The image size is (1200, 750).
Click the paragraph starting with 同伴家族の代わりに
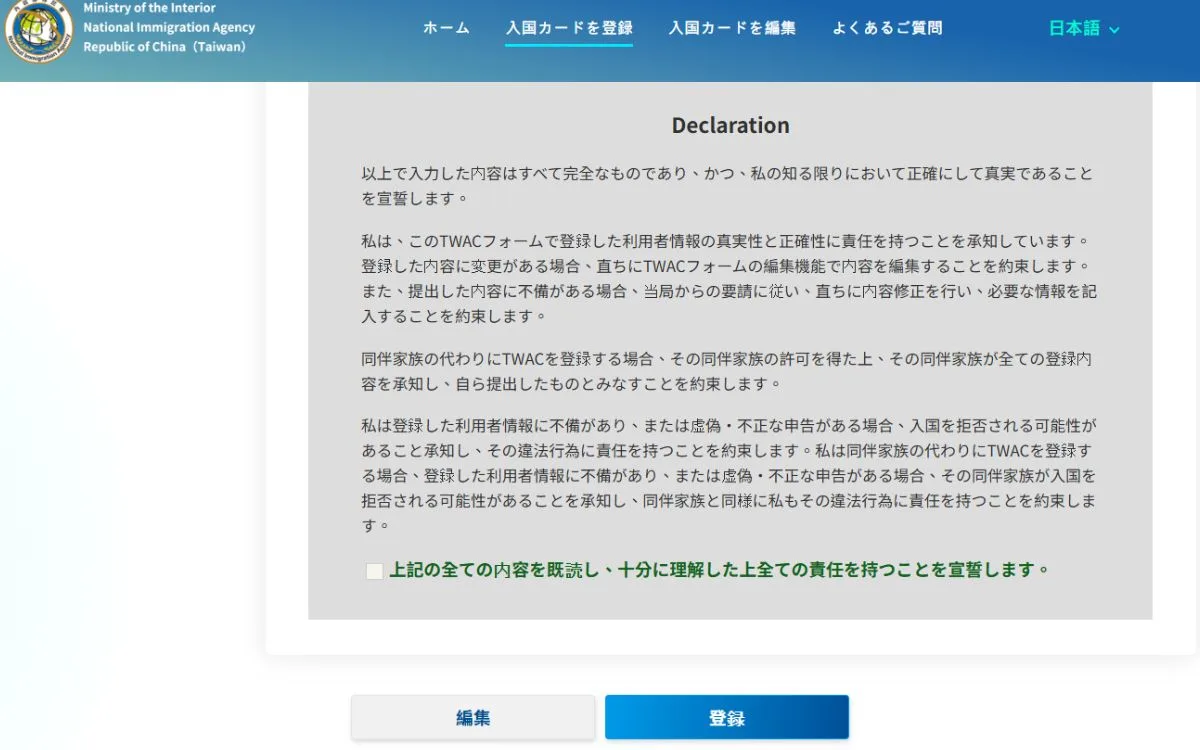[728, 371]
